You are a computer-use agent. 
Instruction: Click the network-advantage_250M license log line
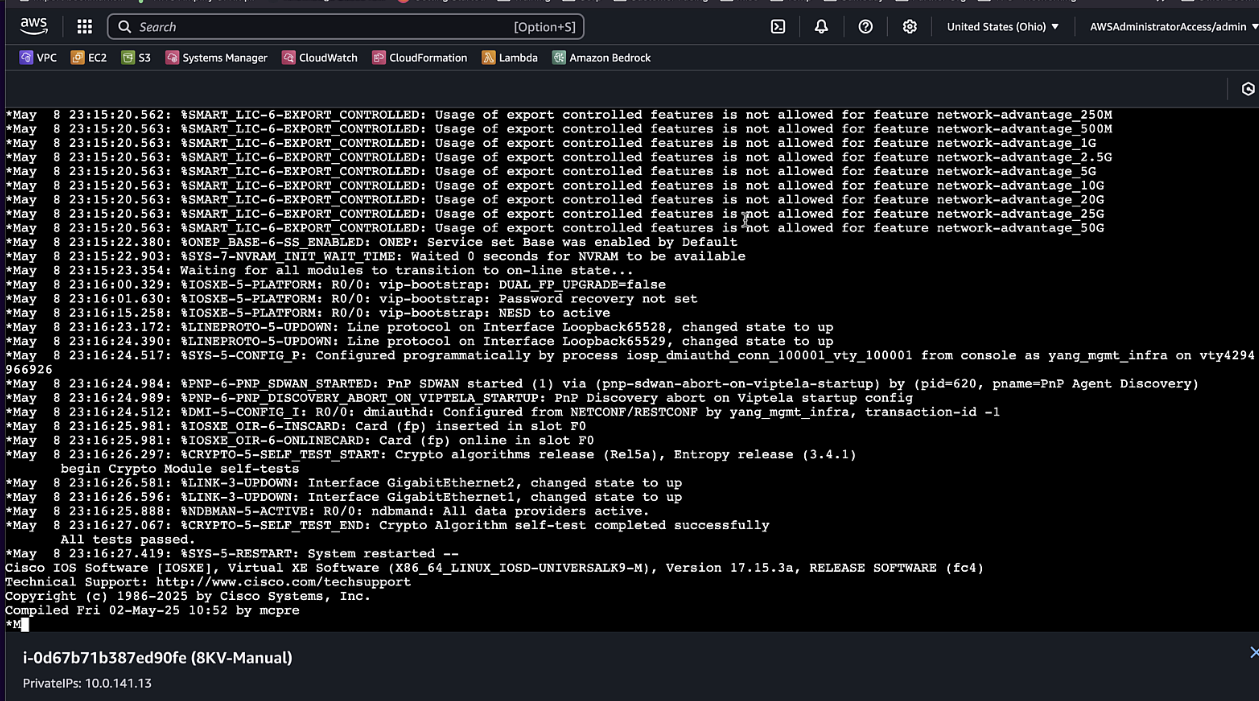tap(559, 115)
